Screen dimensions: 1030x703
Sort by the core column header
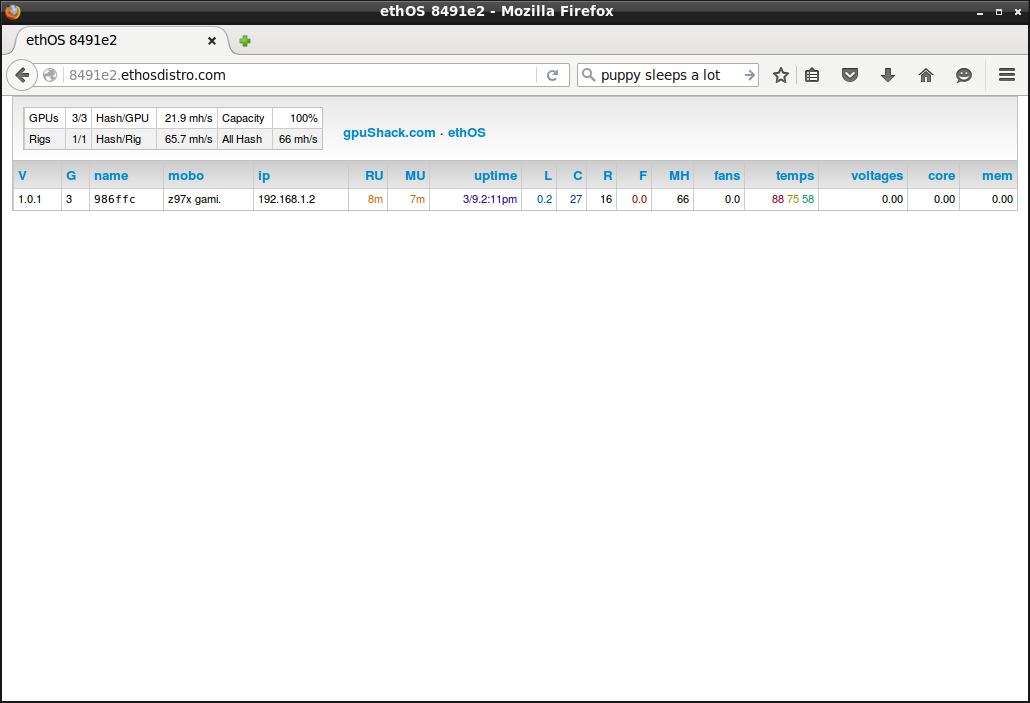click(941, 175)
